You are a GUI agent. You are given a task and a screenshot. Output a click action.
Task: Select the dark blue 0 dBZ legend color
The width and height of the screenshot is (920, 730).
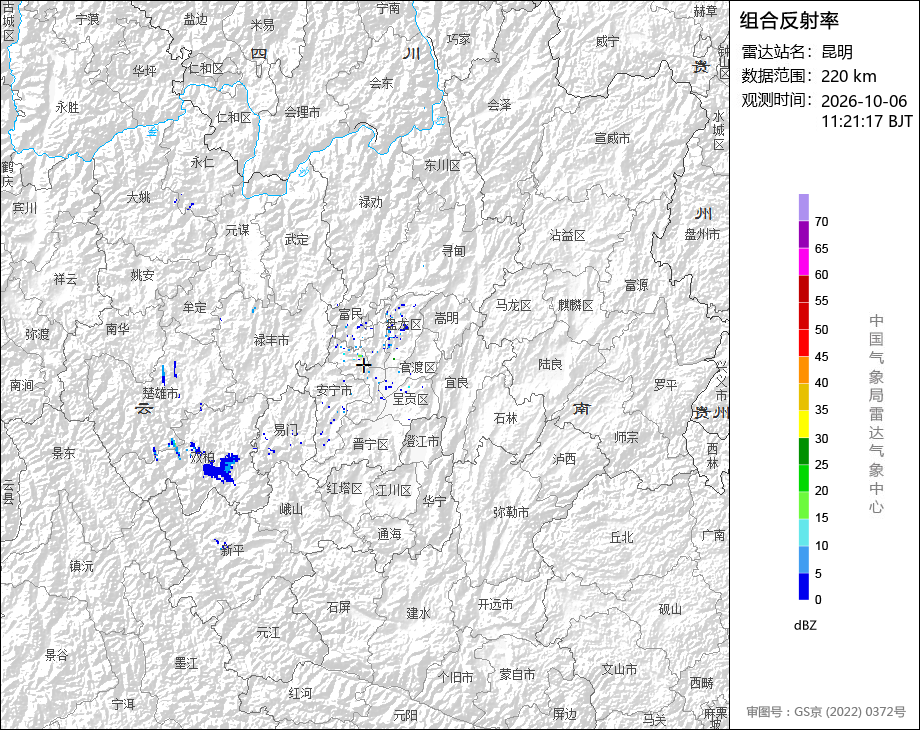tap(804, 586)
